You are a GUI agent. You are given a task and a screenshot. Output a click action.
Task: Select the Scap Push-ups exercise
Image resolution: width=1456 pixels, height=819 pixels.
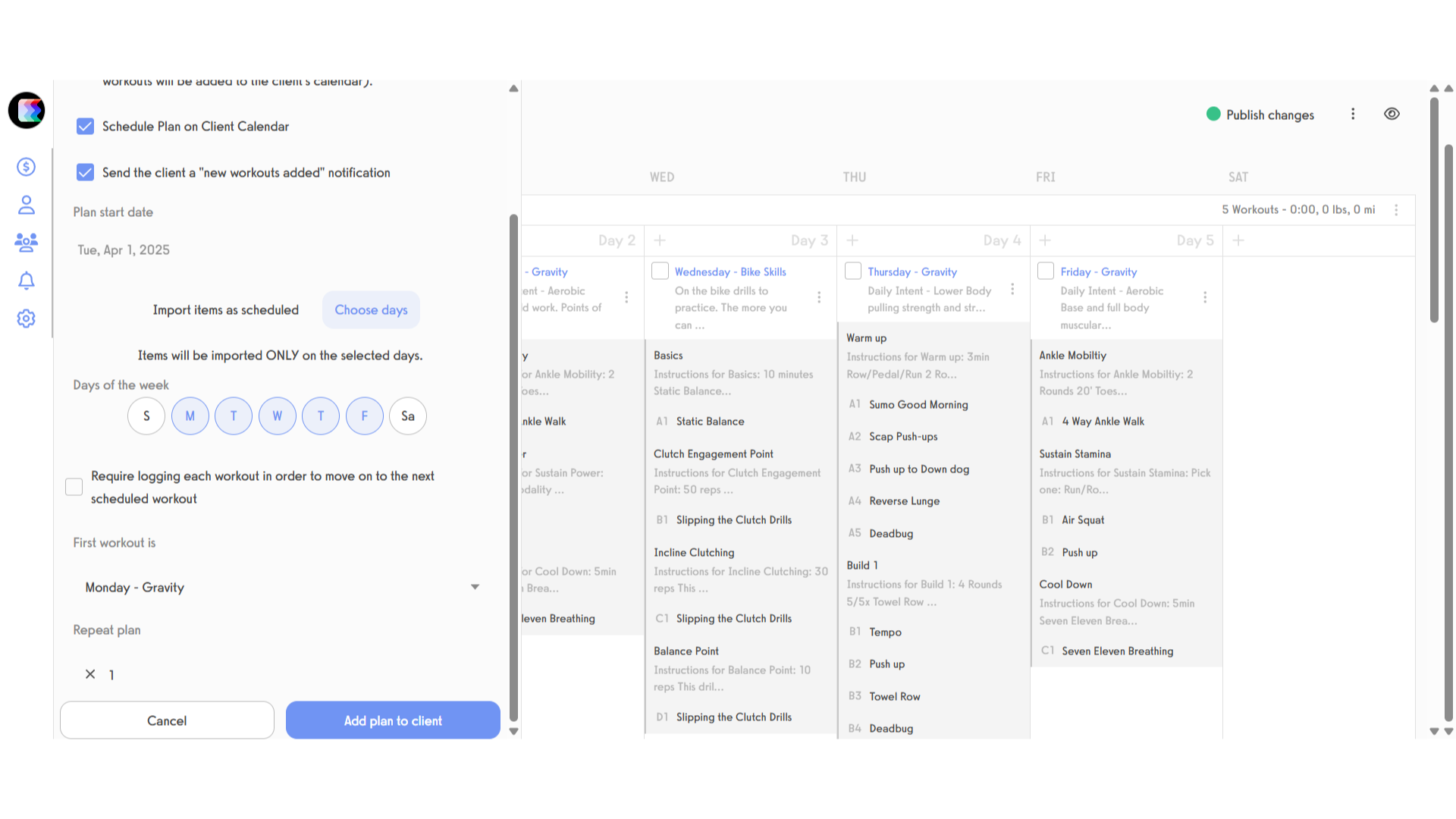pyautogui.click(x=903, y=437)
